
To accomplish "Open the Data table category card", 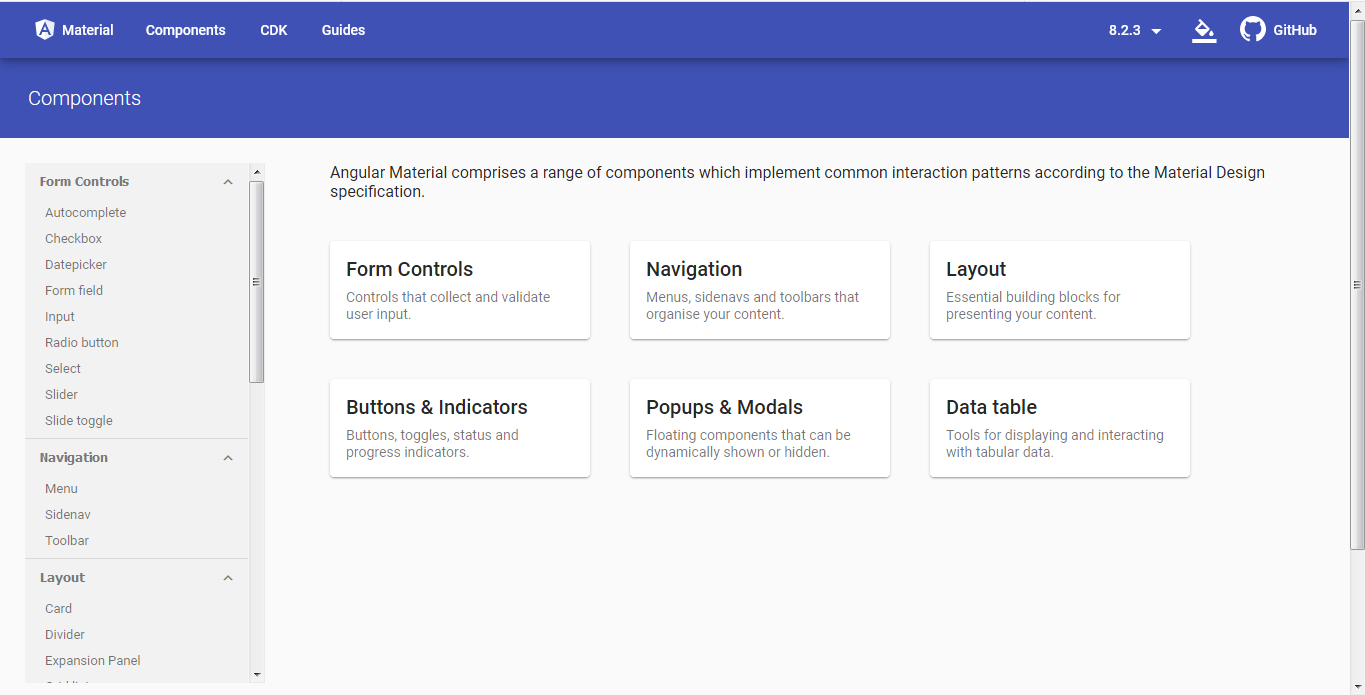I will (1059, 428).
